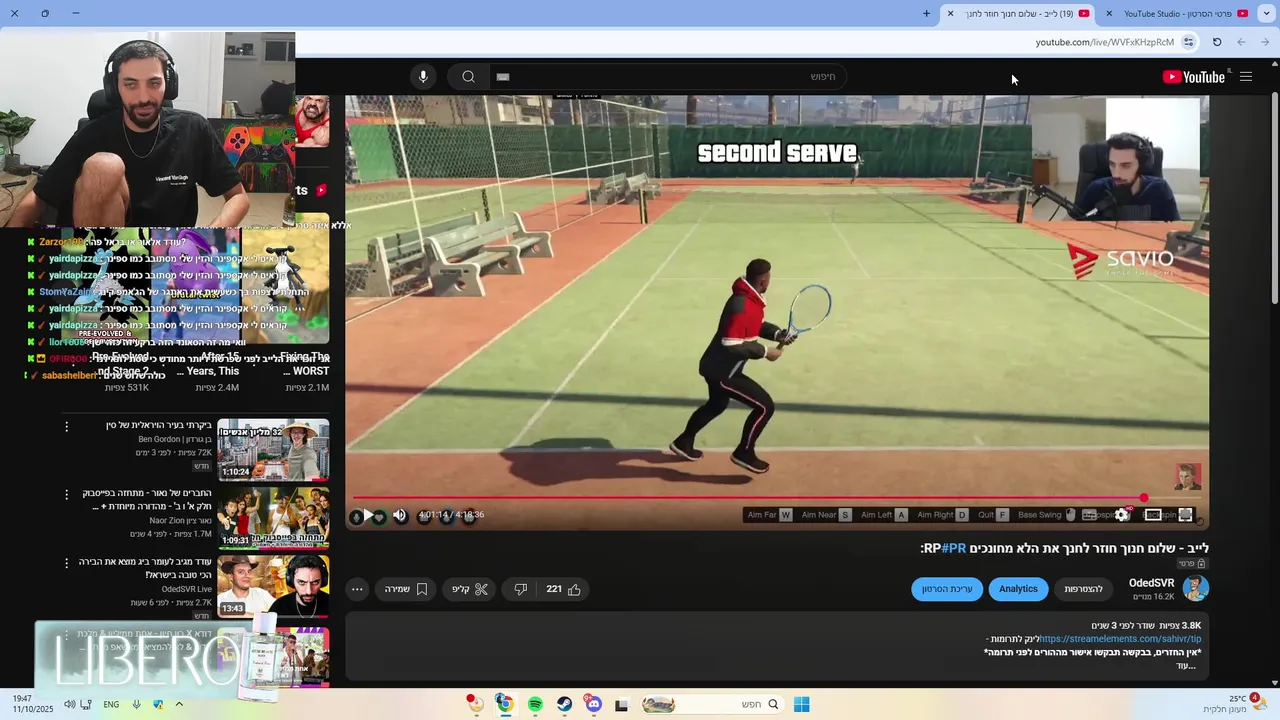Open the clip (קליפ) scissors button
Screen dimensions: 1280x720
coord(470,589)
